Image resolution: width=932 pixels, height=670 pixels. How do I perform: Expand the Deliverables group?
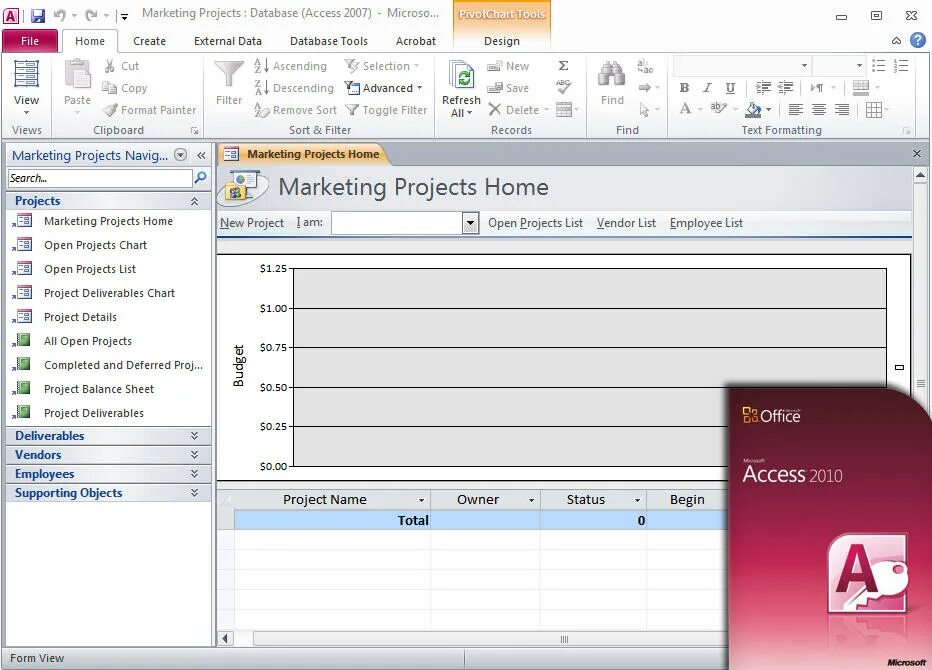point(194,436)
